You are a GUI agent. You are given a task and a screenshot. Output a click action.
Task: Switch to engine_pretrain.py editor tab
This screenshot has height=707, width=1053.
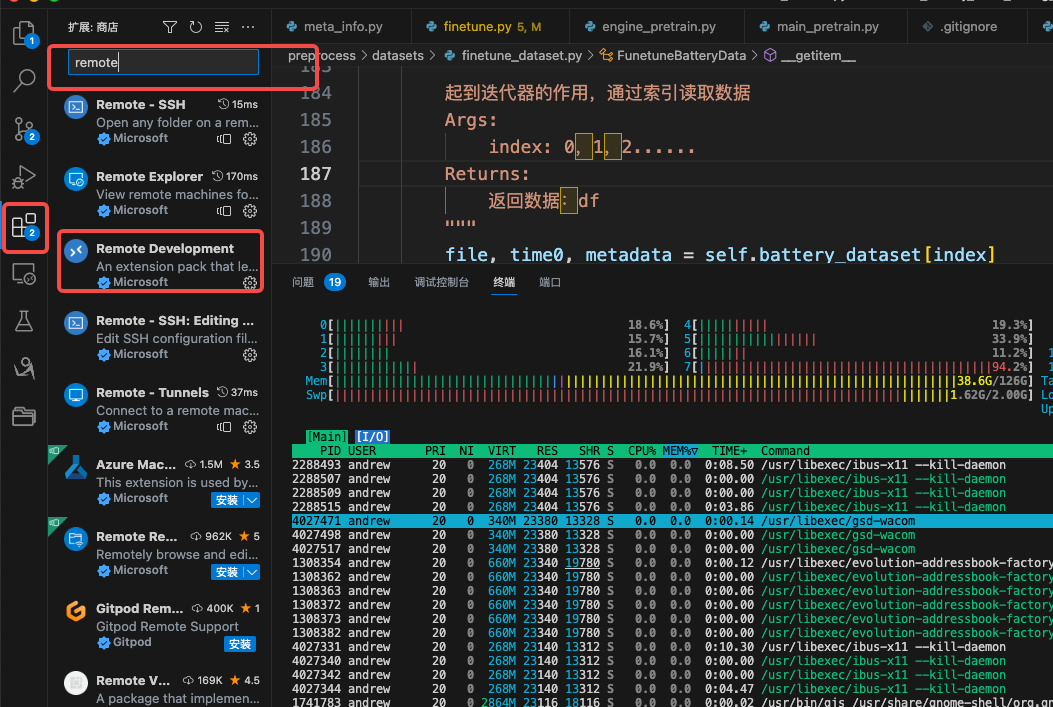[x=657, y=27]
